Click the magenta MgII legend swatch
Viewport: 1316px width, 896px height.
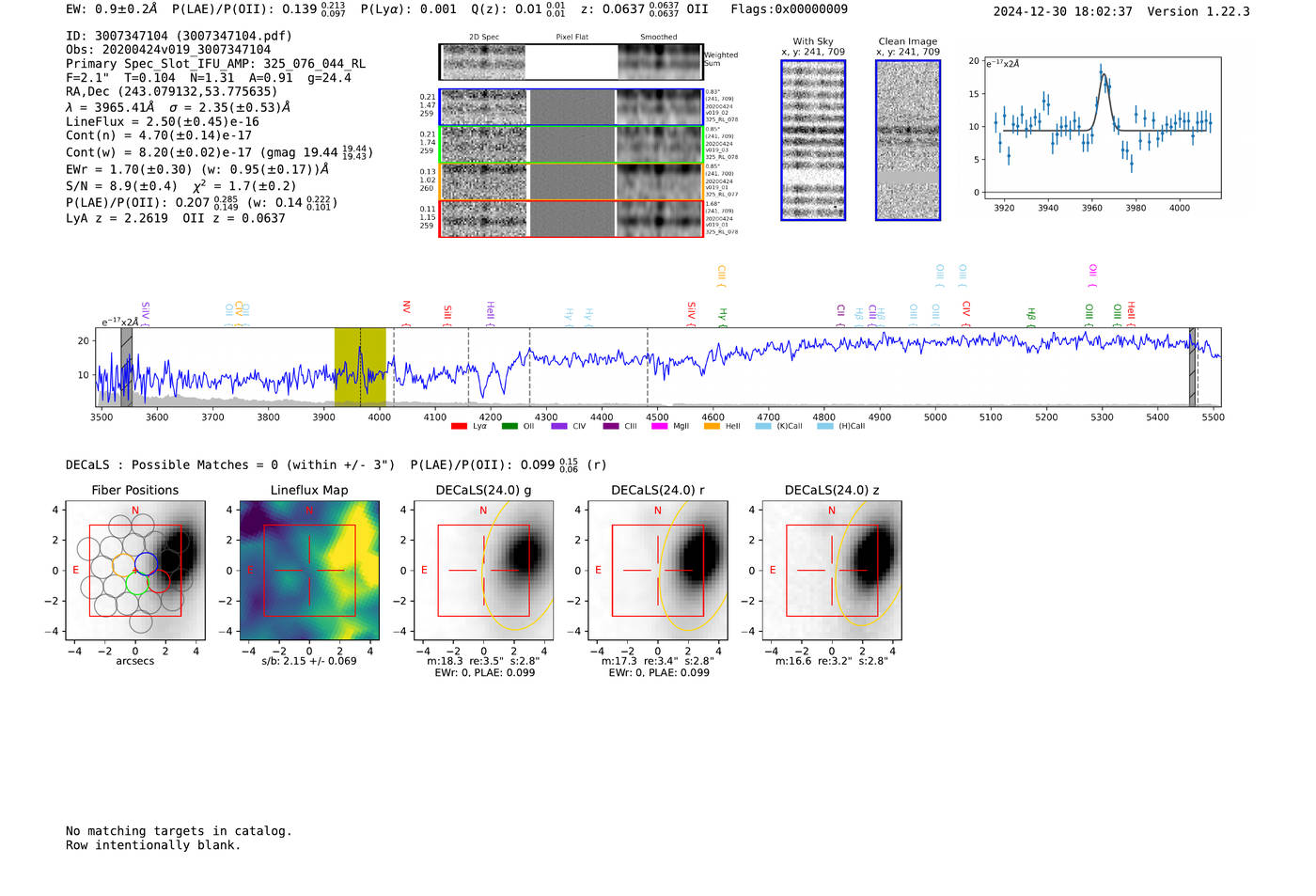(x=659, y=427)
